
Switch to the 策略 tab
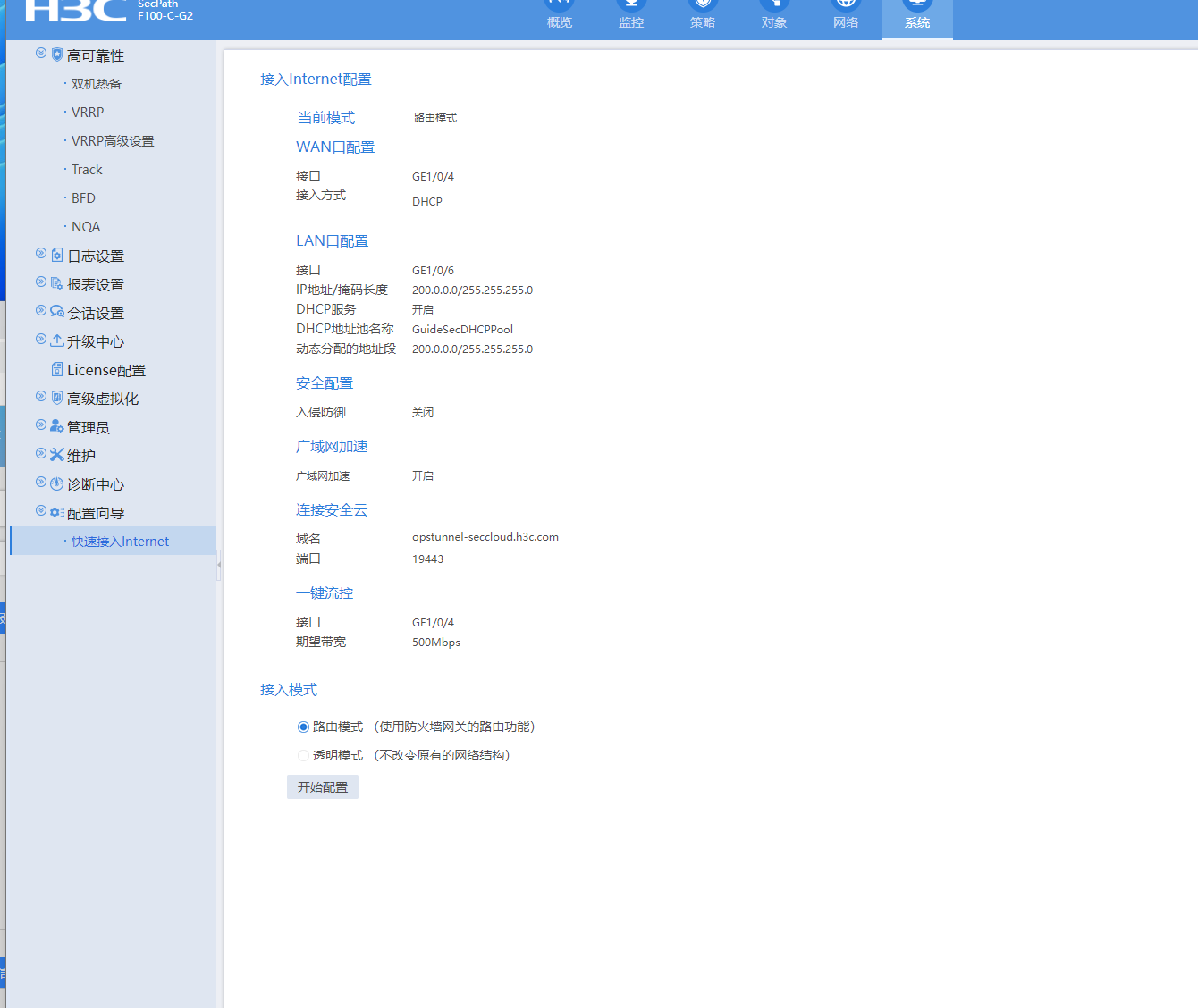pyautogui.click(x=703, y=18)
